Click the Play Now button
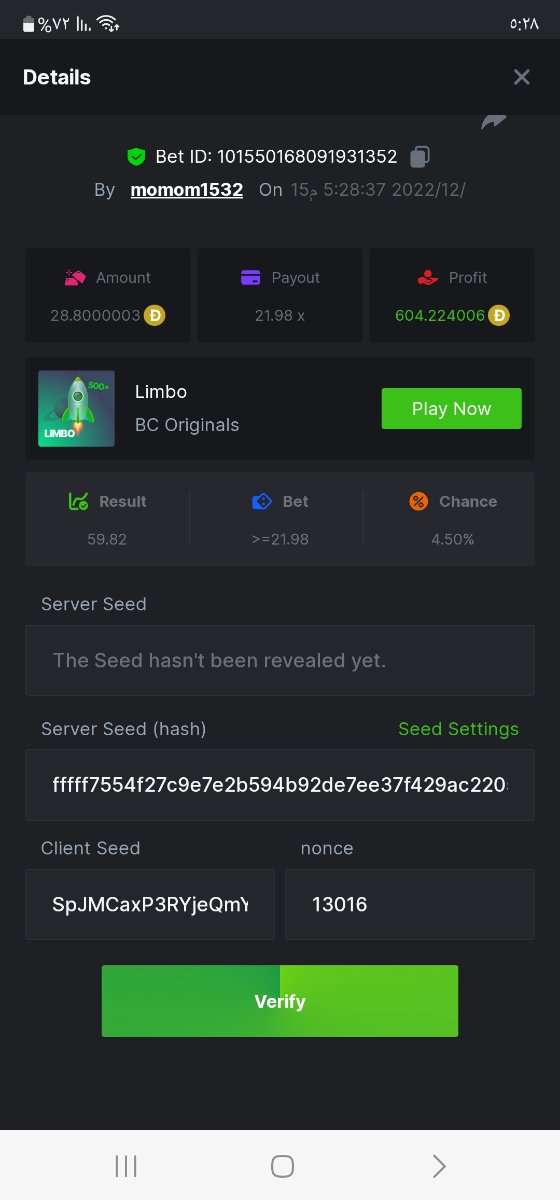Screen dimensions: 560x1200 [x=451, y=409]
